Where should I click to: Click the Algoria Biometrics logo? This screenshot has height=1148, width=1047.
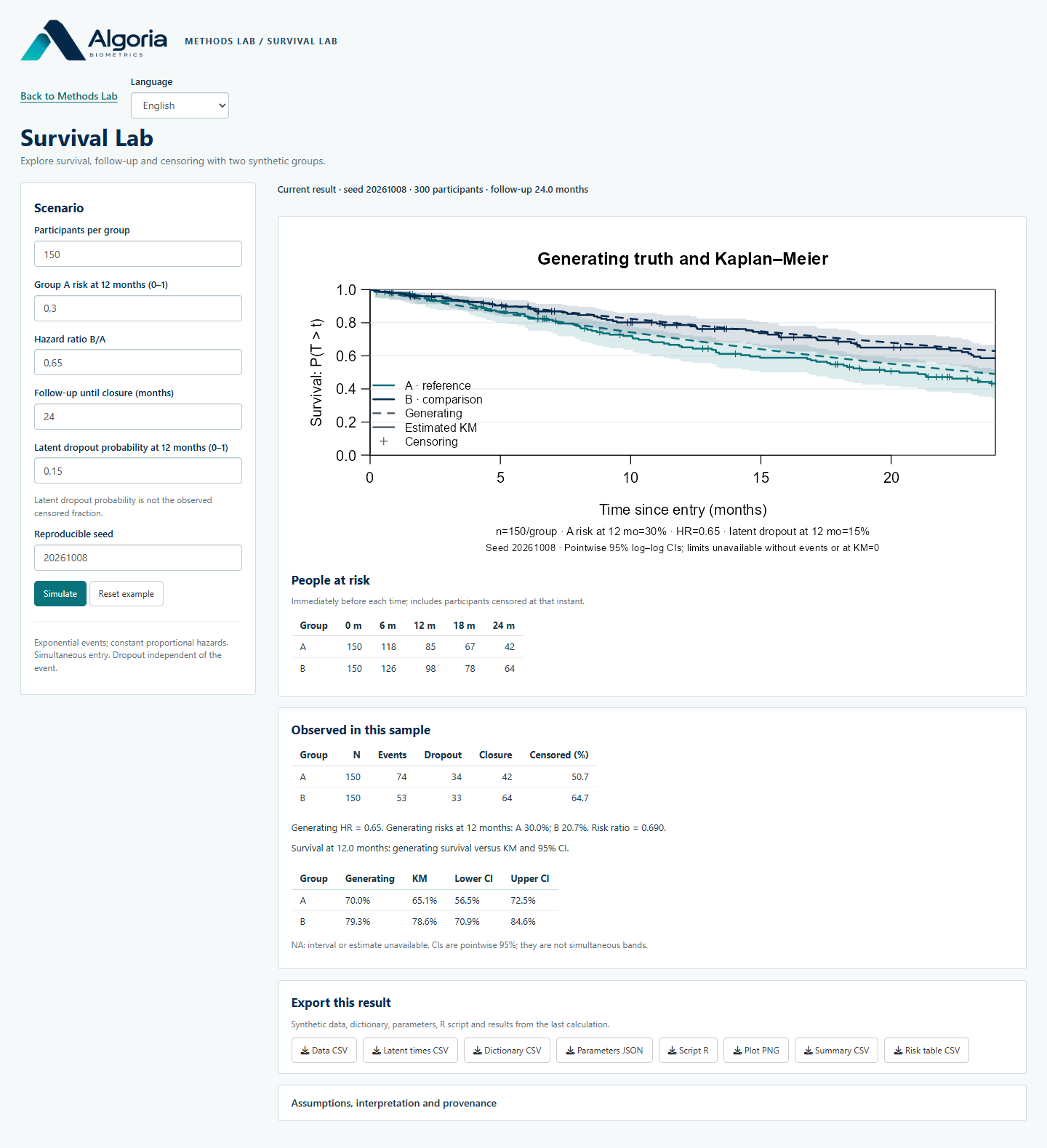click(94, 40)
